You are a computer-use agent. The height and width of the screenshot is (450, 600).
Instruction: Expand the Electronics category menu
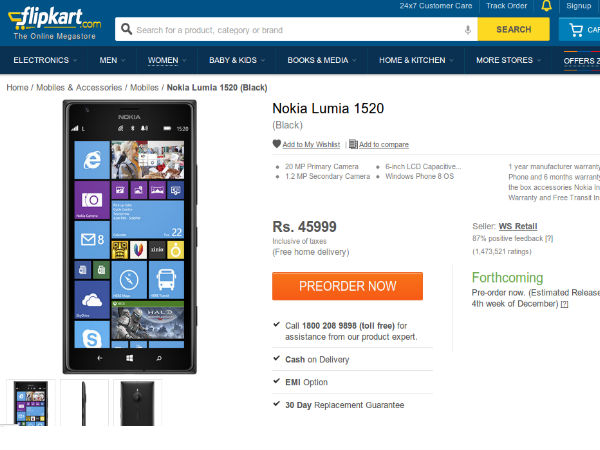40,60
